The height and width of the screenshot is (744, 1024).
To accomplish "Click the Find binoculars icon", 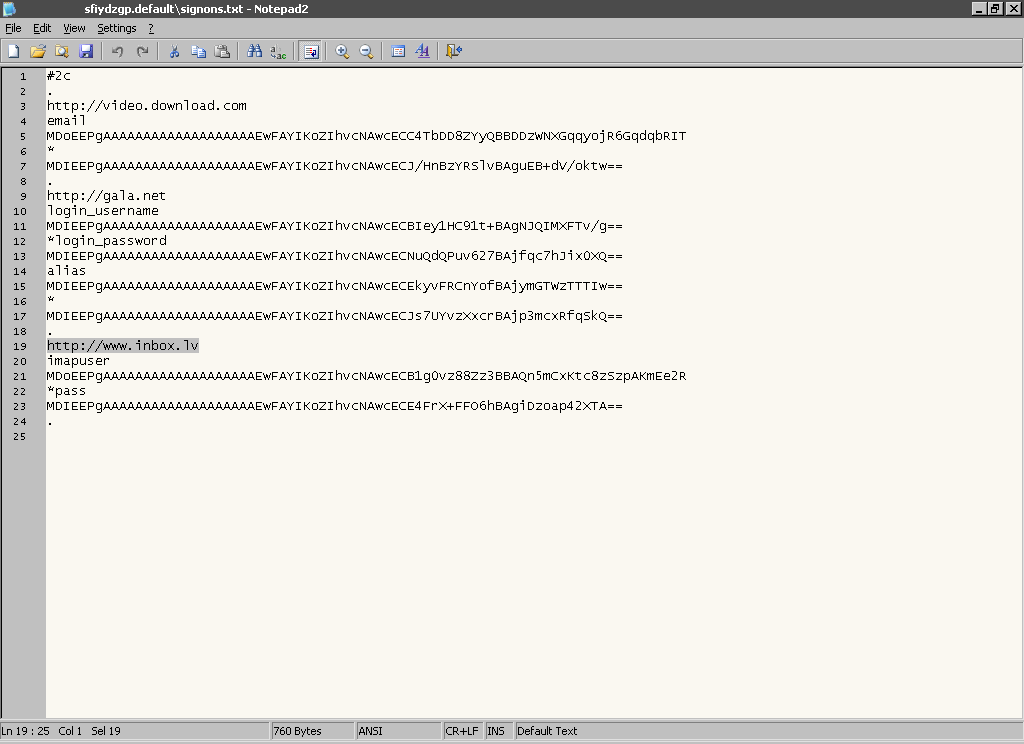I will [x=254, y=51].
